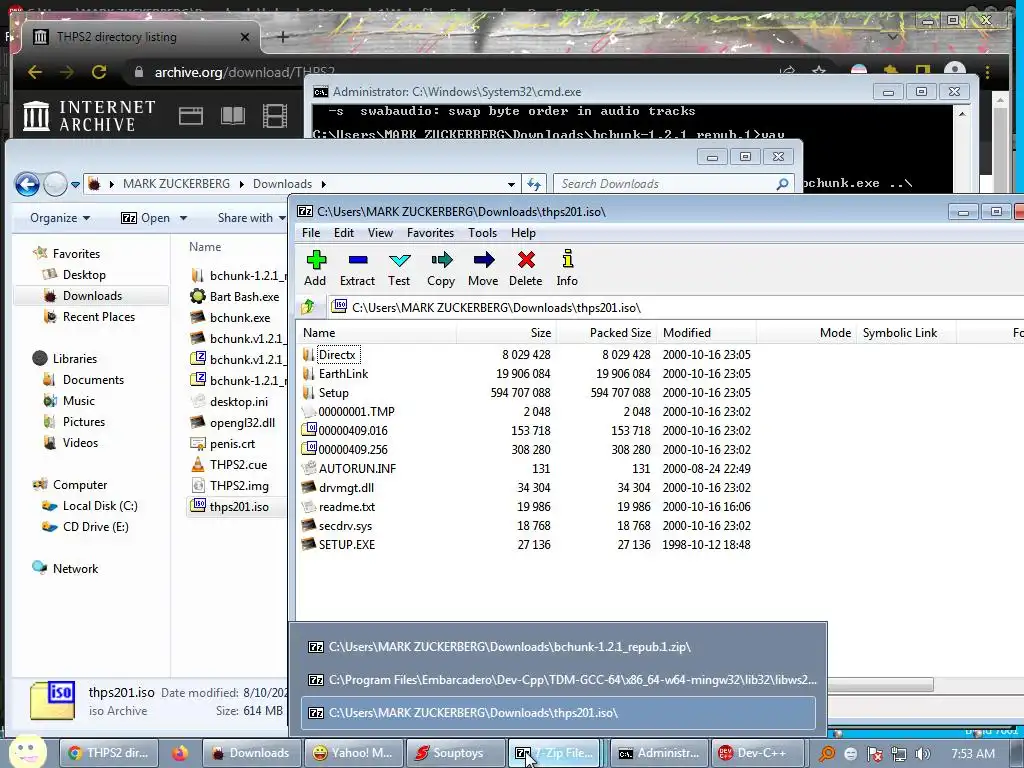Click the Symbolic Link column header
This screenshot has width=1024, height=768.
coord(906,333)
